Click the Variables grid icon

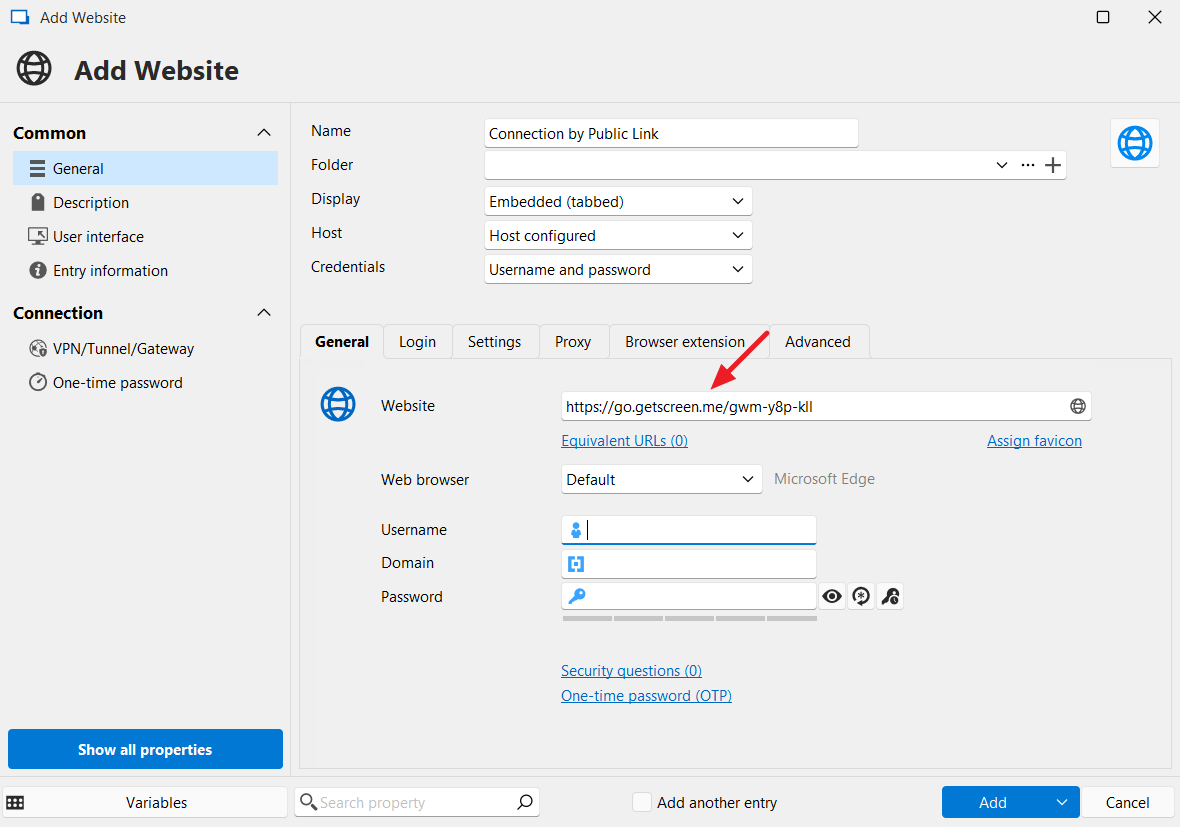click(16, 802)
